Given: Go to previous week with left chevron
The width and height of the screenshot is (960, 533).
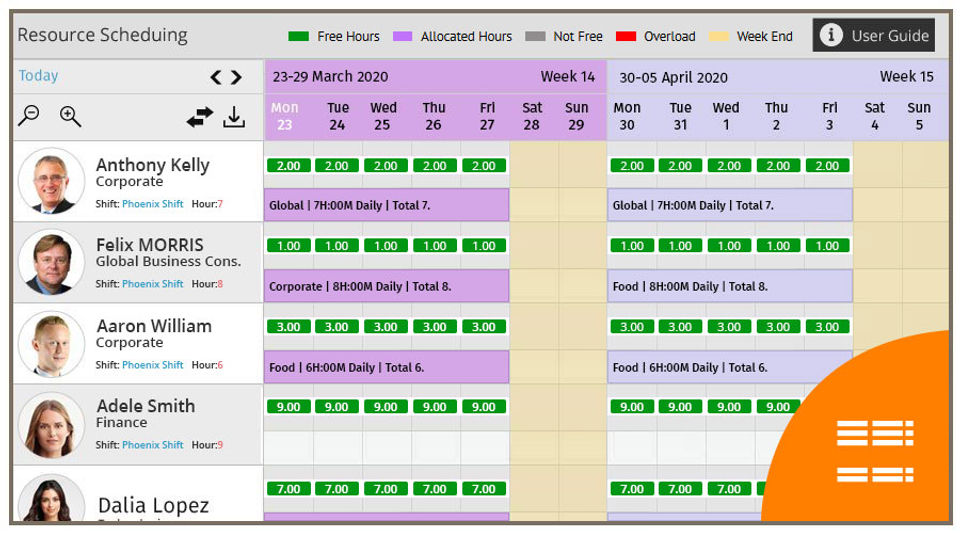Looking at the screenshot, I should 216,77.
